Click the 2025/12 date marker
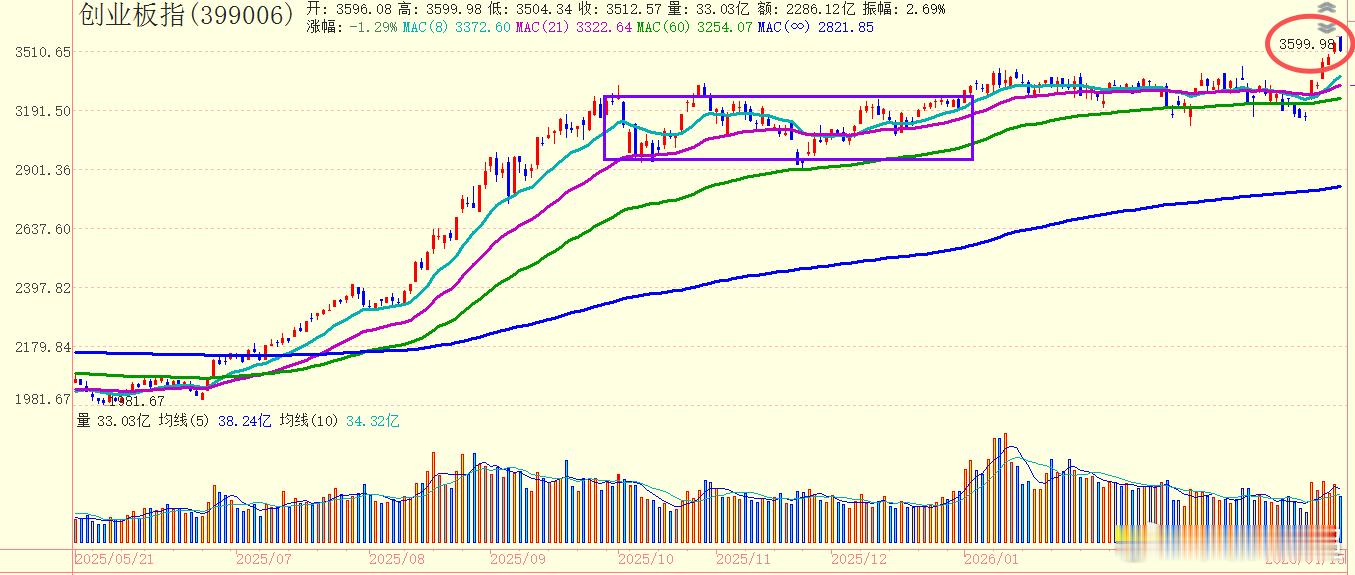The height and width of the screenshot is (575, 1355). click(859, 558)
